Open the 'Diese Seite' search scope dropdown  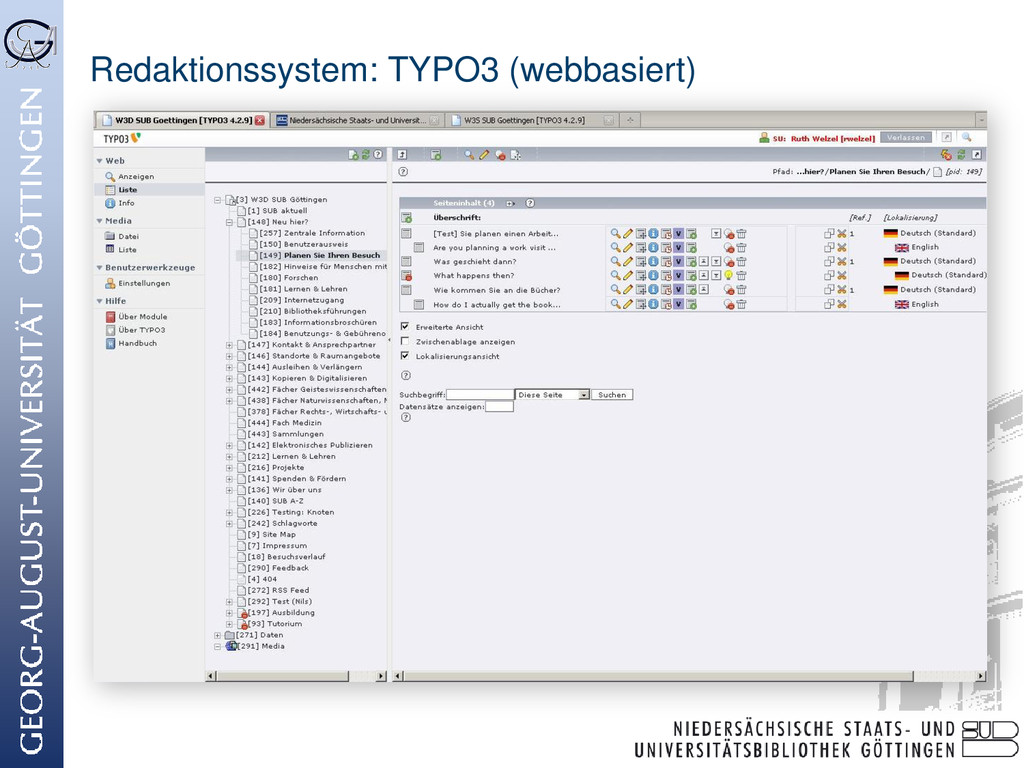[x=552, y=394]
